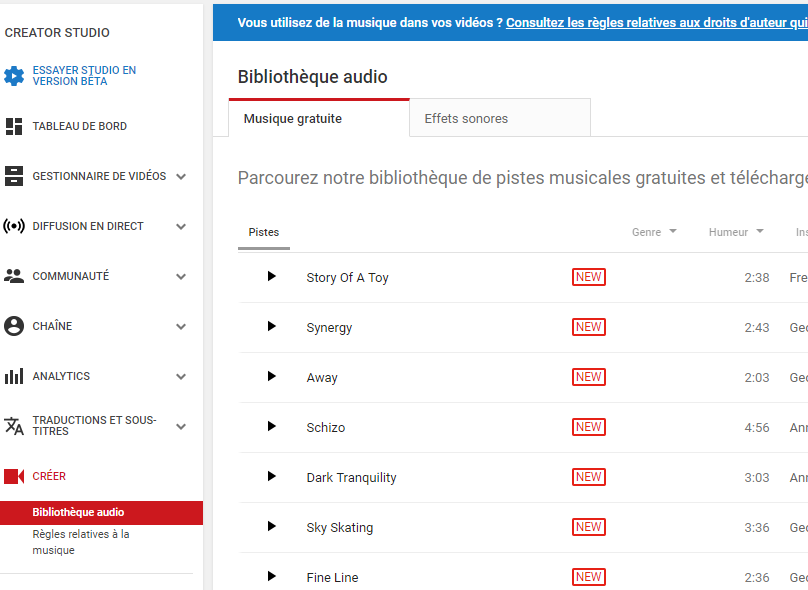808x590 pixels.
Task: Click the NEW badge on Away
Action: click(588, 377)
